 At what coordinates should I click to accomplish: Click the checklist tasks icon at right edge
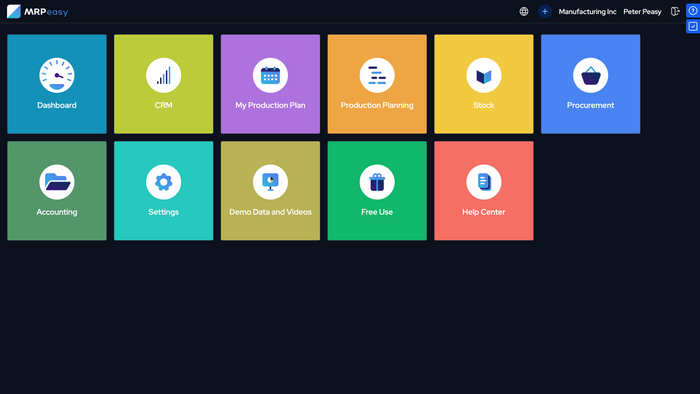tap(693, 26)
